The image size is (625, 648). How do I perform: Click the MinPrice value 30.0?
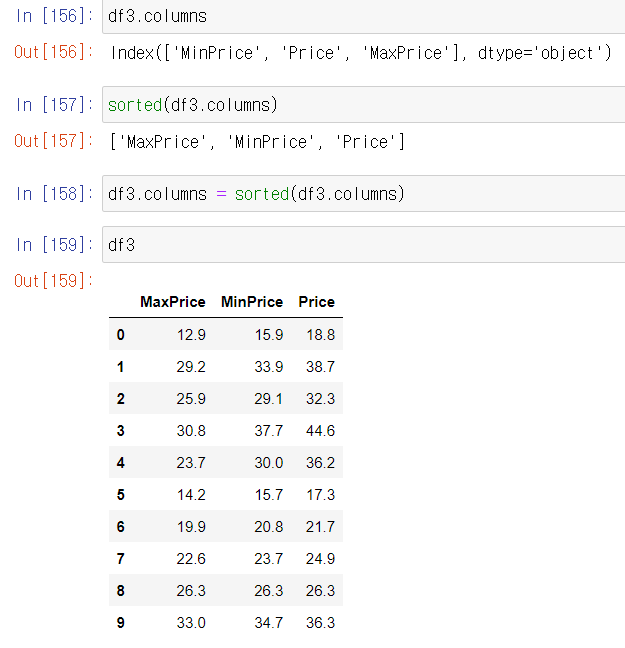(269, 463)
